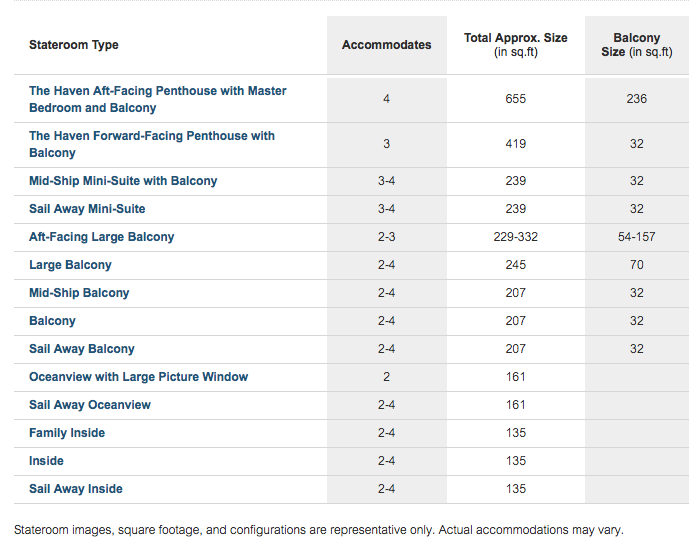Click the Stateroom Type column header

tap(74, 45)
